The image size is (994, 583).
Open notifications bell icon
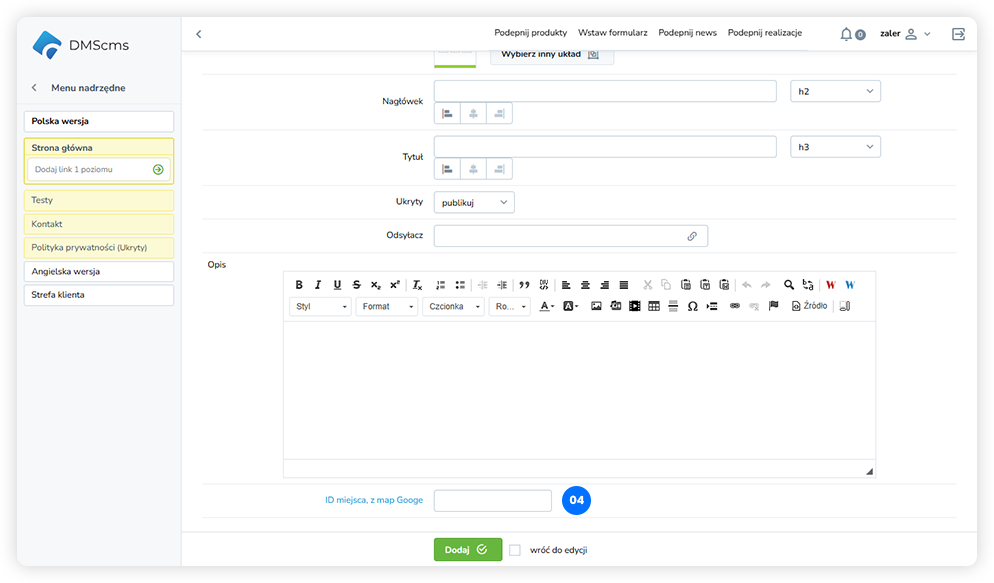pos(846,34)
